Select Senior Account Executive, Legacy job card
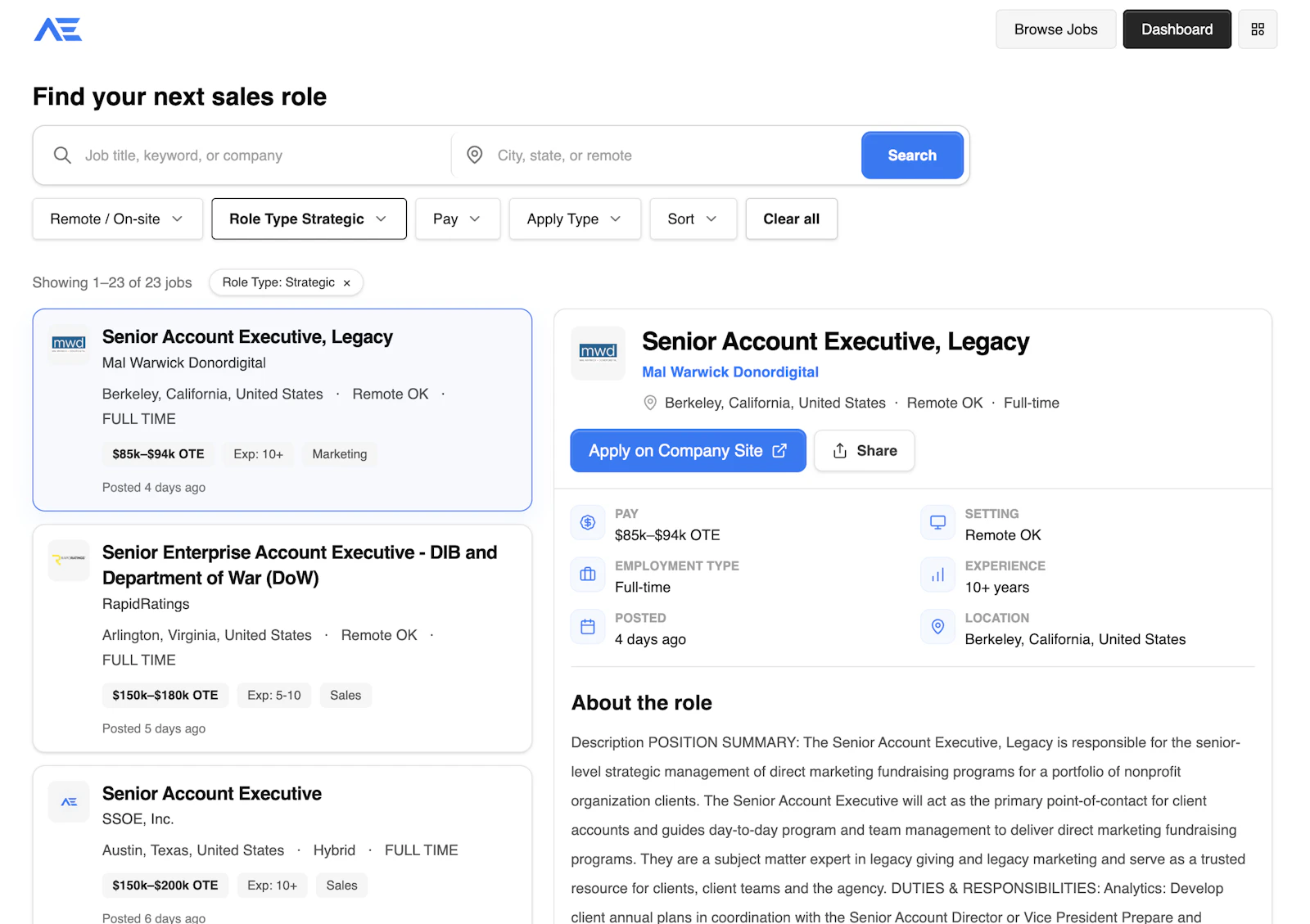 coord(282,409)
